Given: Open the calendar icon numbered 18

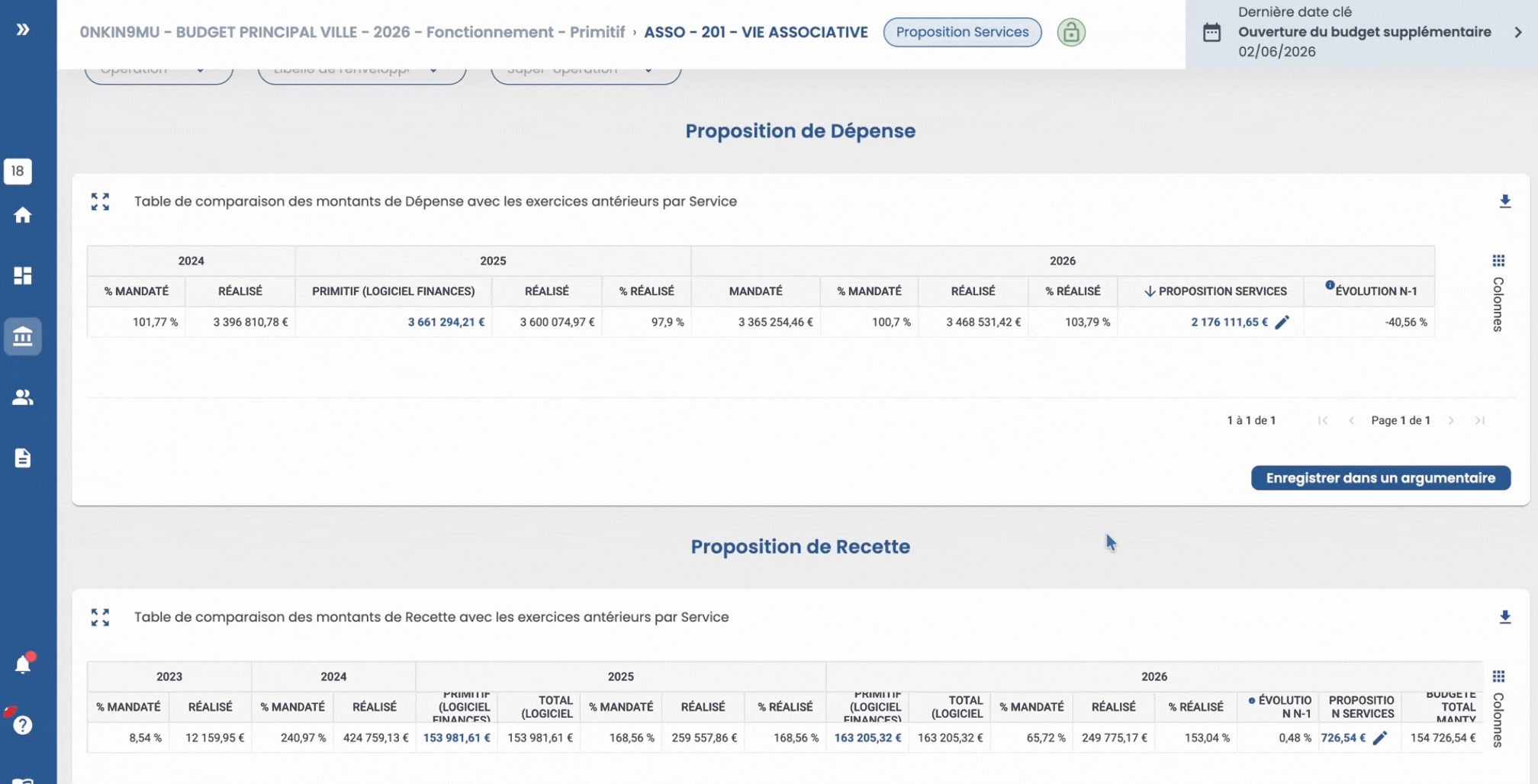Looking at the screenshot, I should (x=18, y=171).
